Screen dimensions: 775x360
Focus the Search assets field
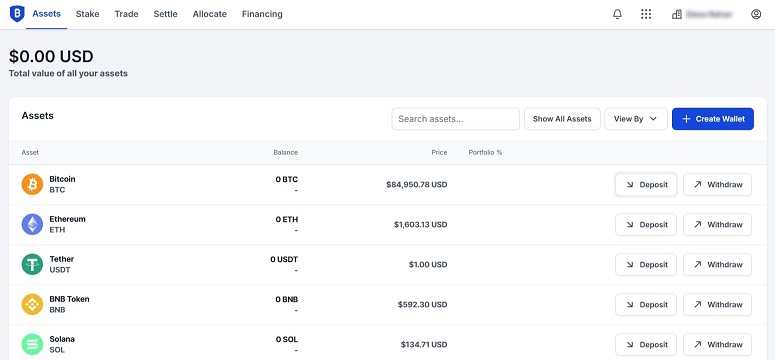pos(456,119)
